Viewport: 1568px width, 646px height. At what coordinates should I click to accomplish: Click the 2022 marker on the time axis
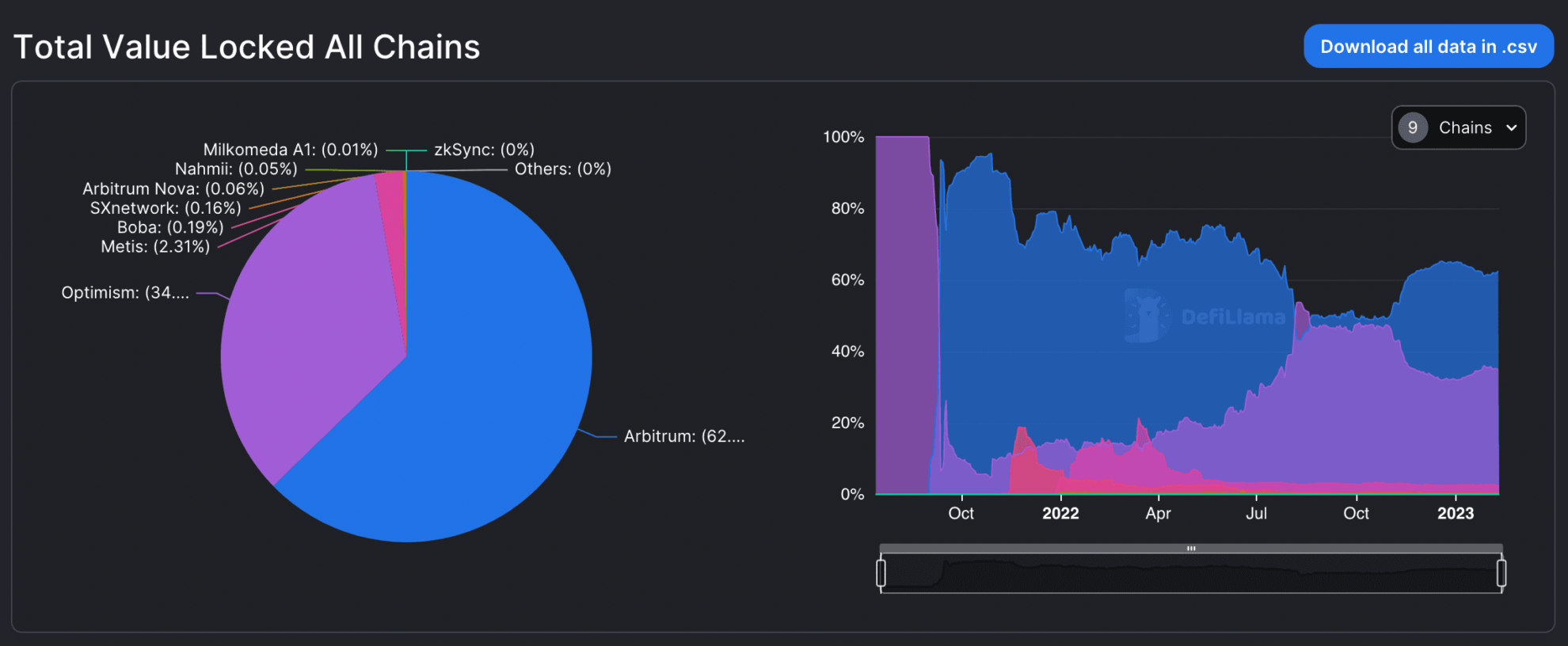1060,513
